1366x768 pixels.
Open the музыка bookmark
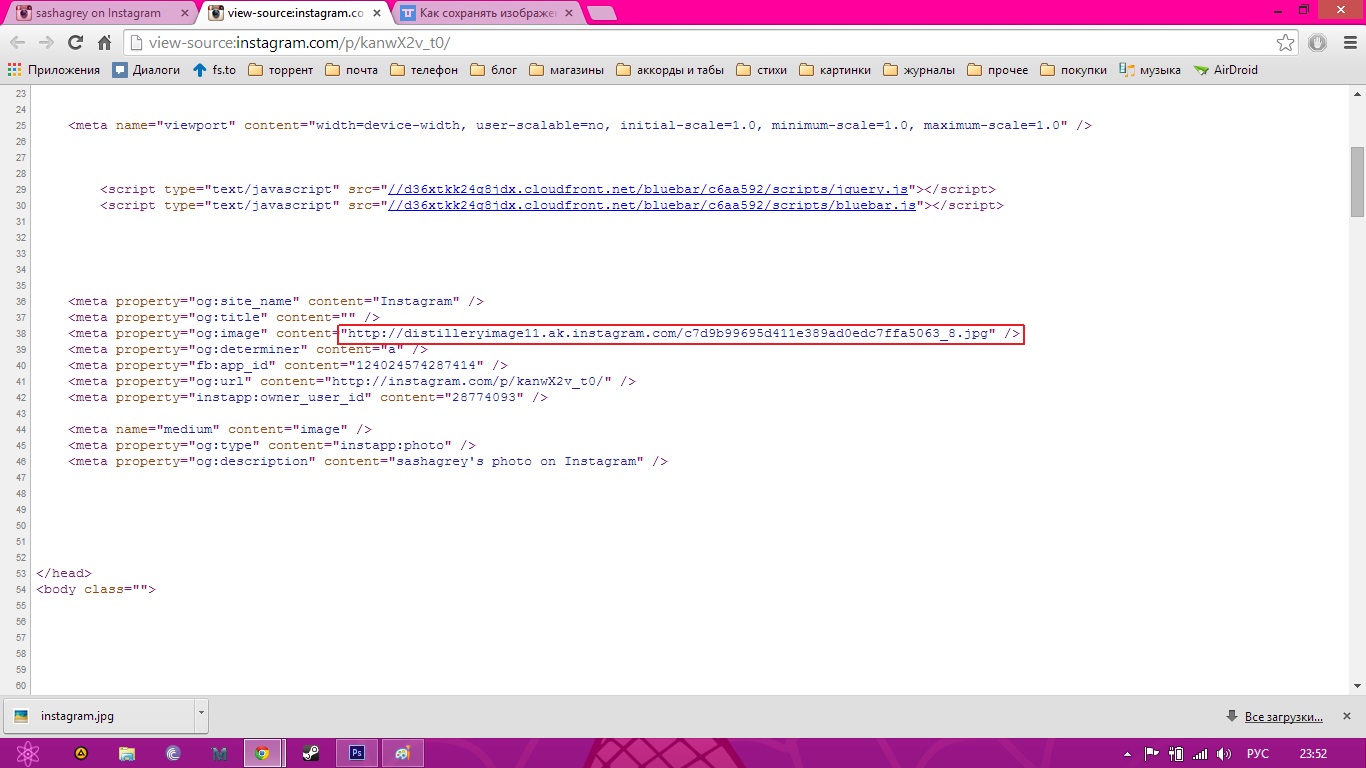tap(1150, 70)
